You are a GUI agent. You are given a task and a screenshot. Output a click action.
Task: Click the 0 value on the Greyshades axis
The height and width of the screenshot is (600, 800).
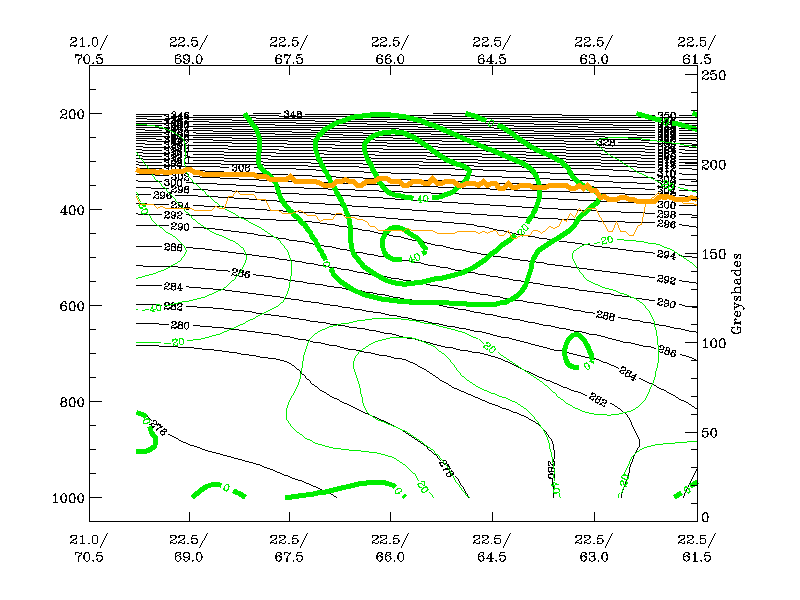pyautogui.click(x=705, y=516)
